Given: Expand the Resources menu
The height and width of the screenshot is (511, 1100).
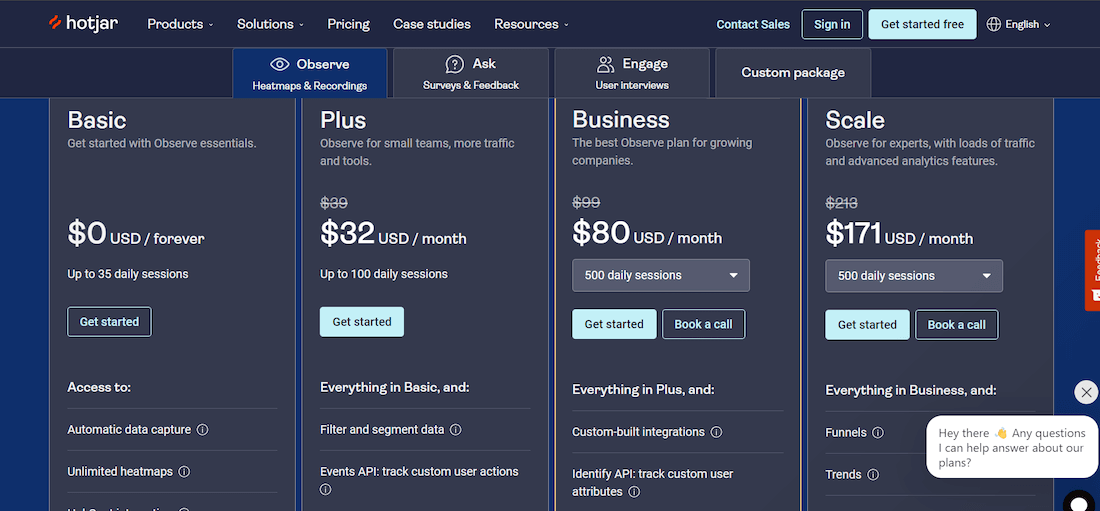Looking at the screenshot, I should tap(531, 24).
